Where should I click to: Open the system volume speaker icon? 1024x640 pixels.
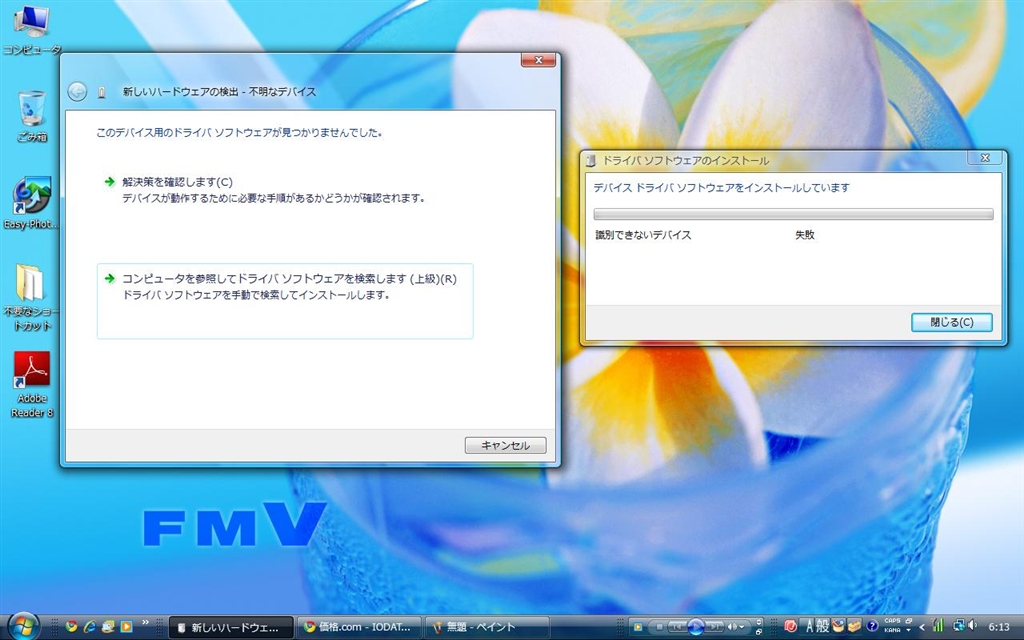pyautogui.click(x=972, y=626)
